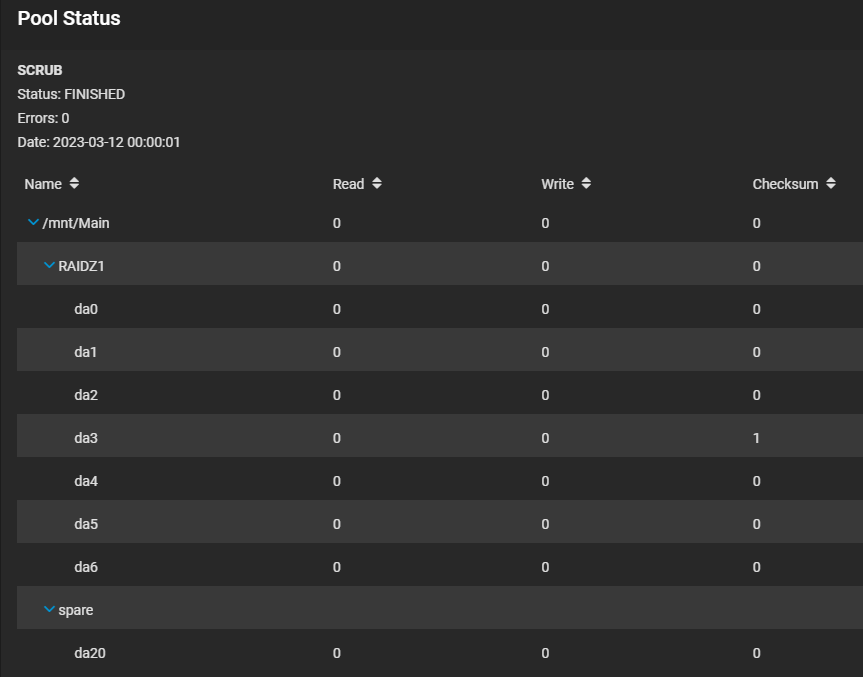Image resolution: width=863 pixels, height=677 pixels.
Task: Sort table using Write column arrows
Action: point(586,184)
